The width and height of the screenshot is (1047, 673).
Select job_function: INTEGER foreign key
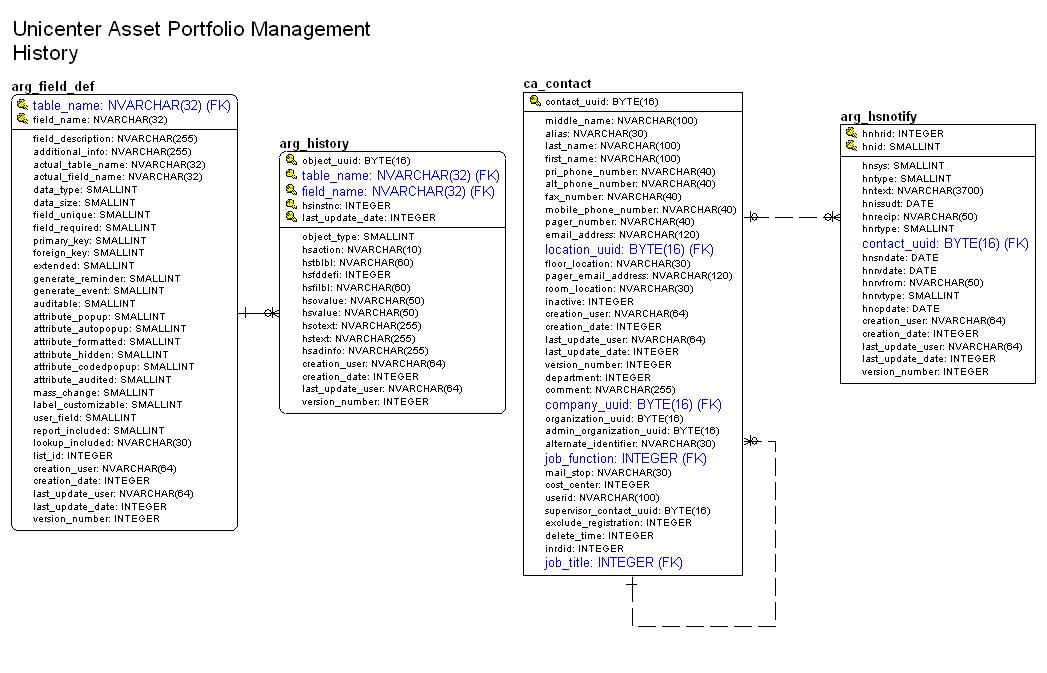coord(626,459)
